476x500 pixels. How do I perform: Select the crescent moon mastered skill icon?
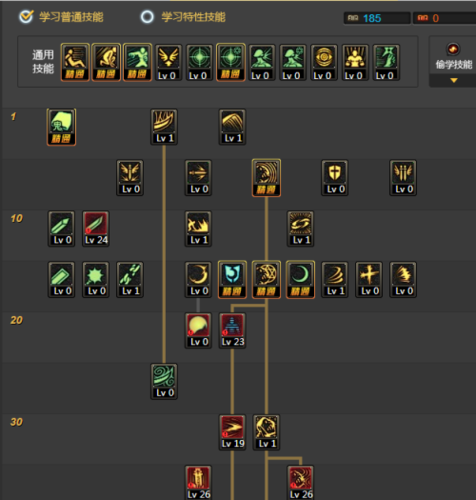click(300, 280)
